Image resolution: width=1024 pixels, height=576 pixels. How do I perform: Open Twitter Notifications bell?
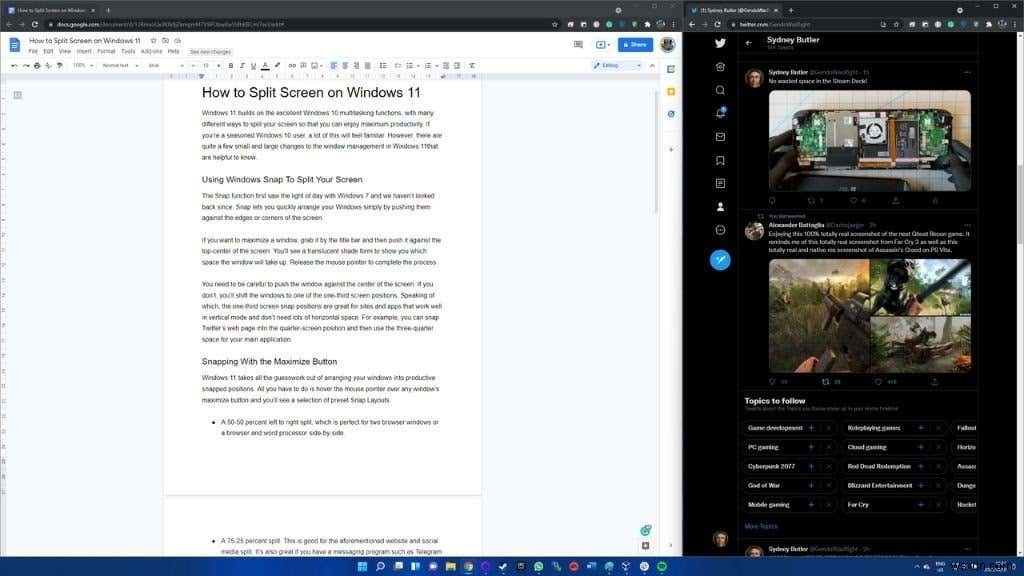(720, 113)
